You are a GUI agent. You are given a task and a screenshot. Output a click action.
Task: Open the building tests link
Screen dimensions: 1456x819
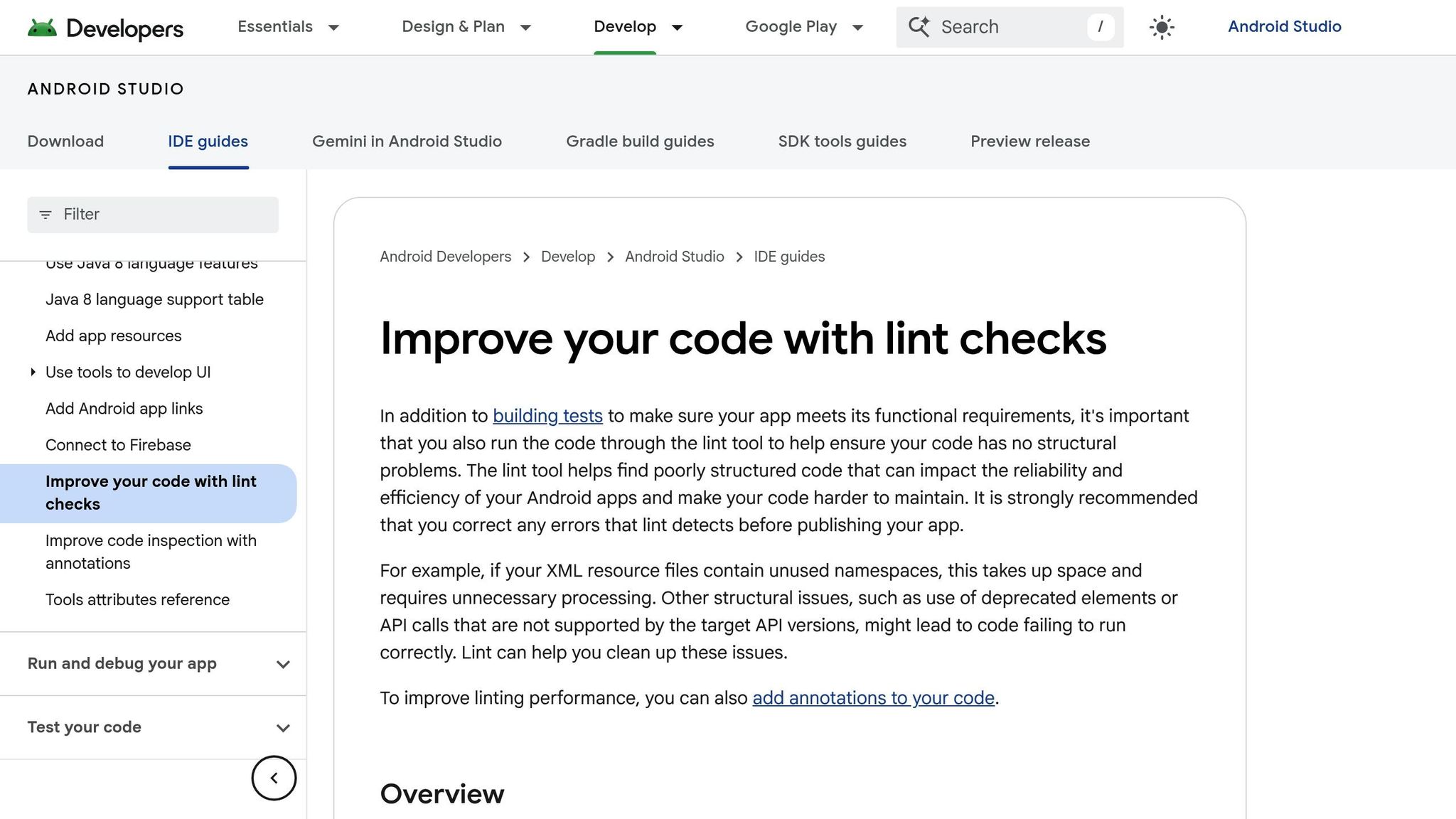point(547,416)
